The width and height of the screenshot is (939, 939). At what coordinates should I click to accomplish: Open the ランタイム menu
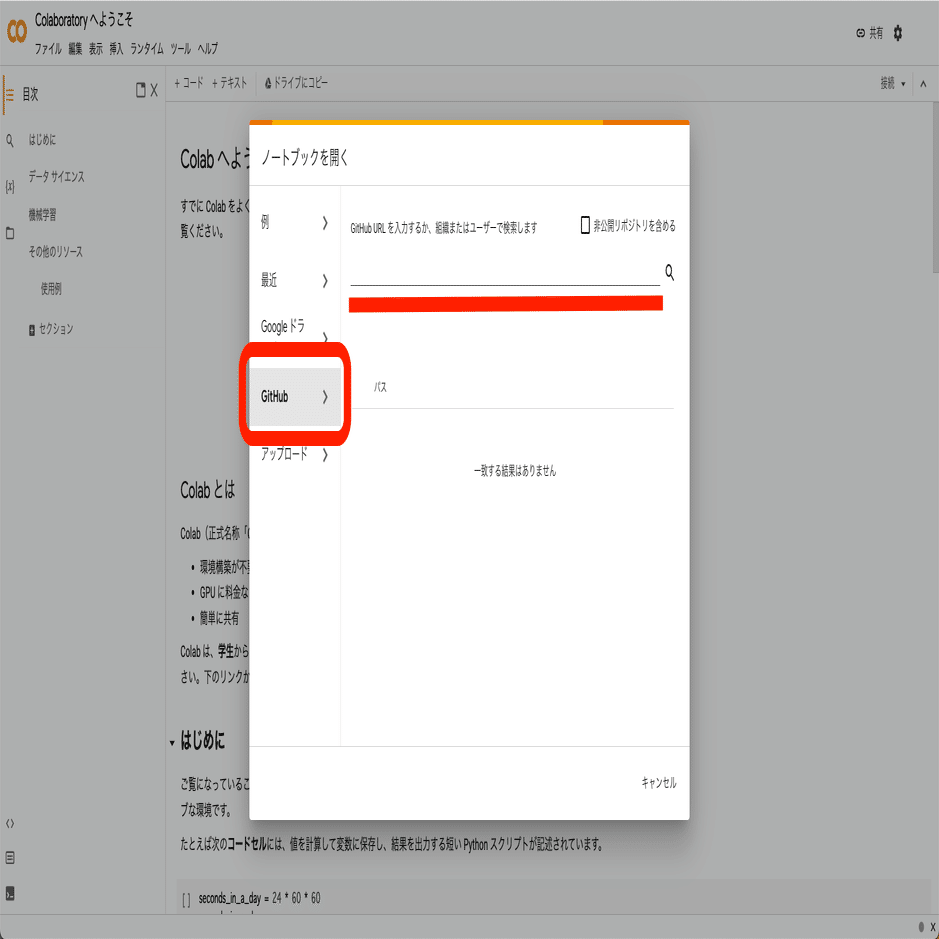point(147,49)
